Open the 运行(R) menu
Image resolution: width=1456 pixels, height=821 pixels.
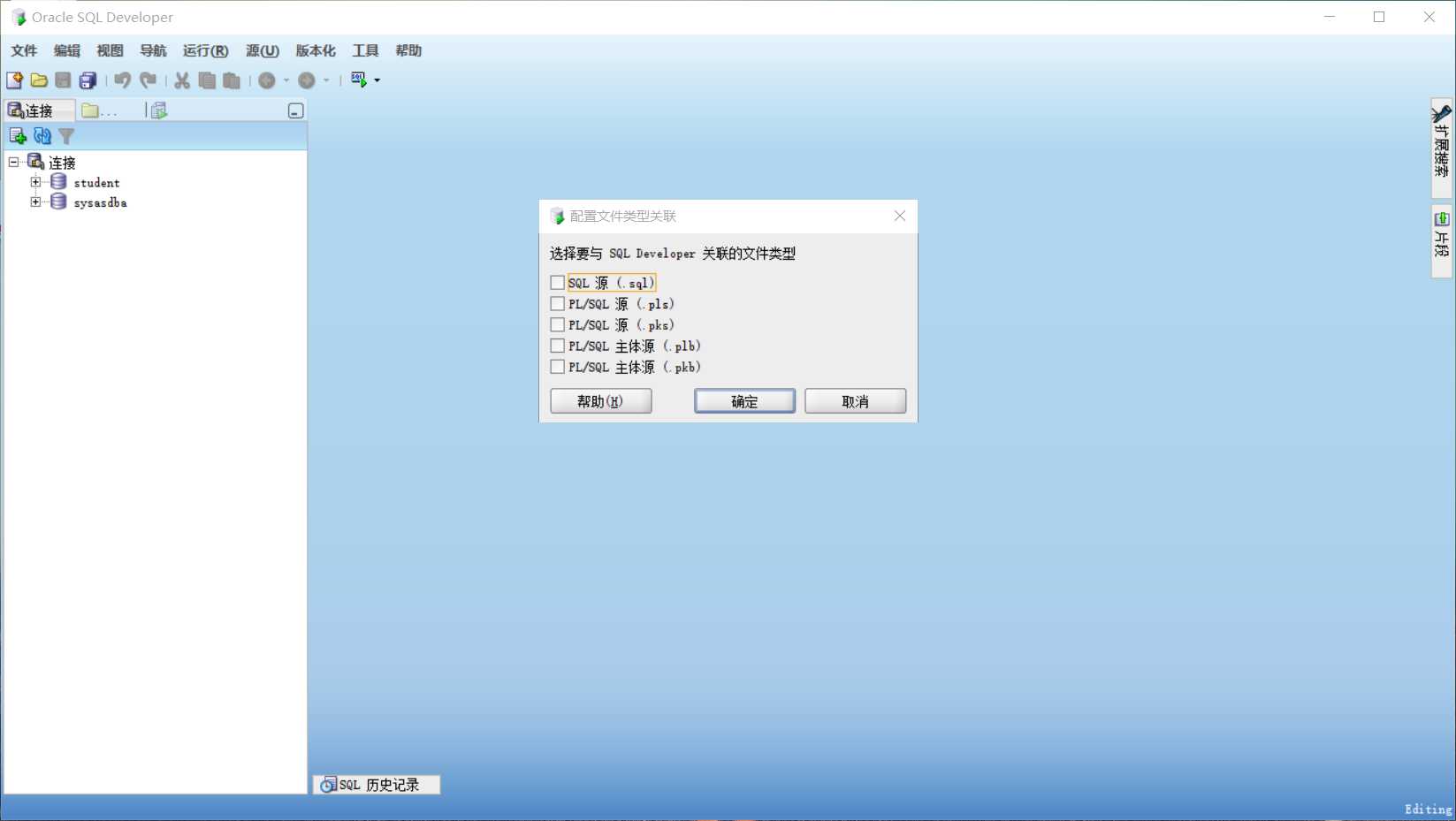(205, 50)
